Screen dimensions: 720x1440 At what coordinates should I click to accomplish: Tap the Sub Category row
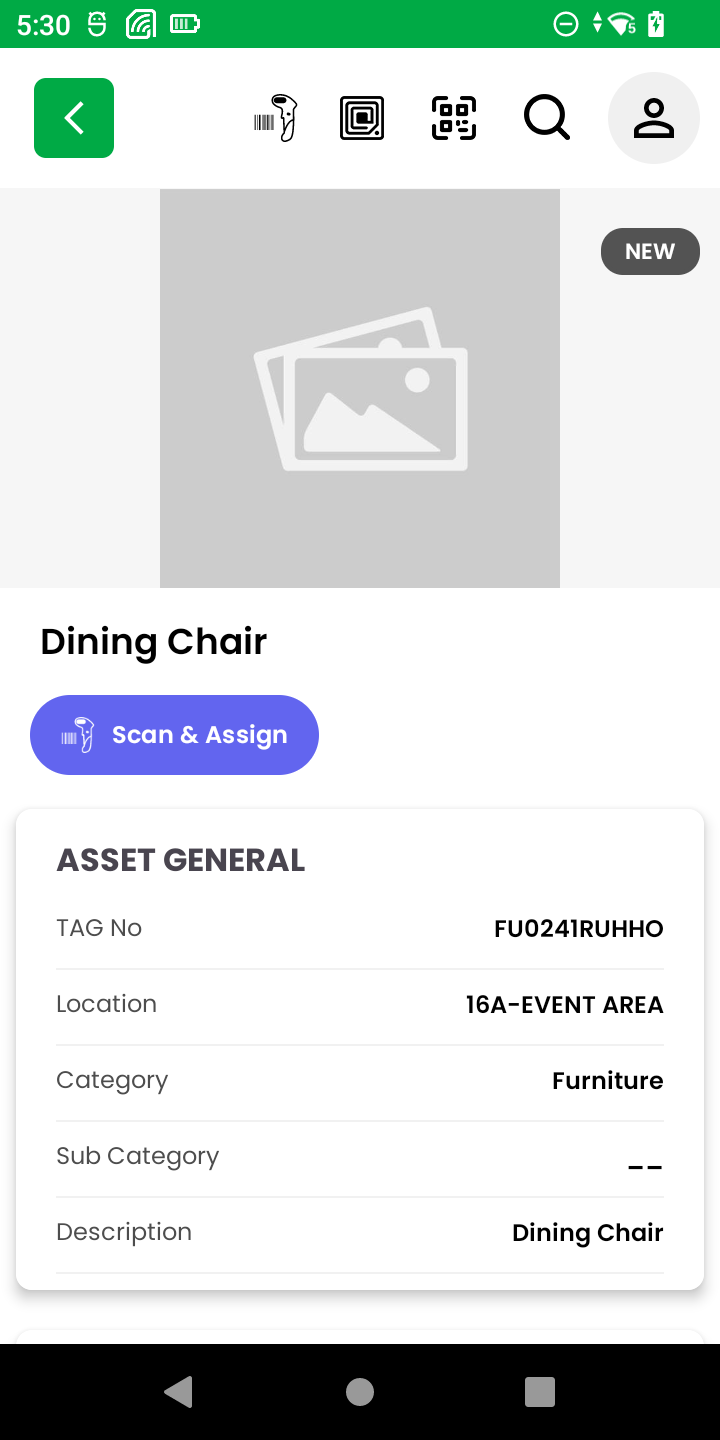[x=360, y=1158]
